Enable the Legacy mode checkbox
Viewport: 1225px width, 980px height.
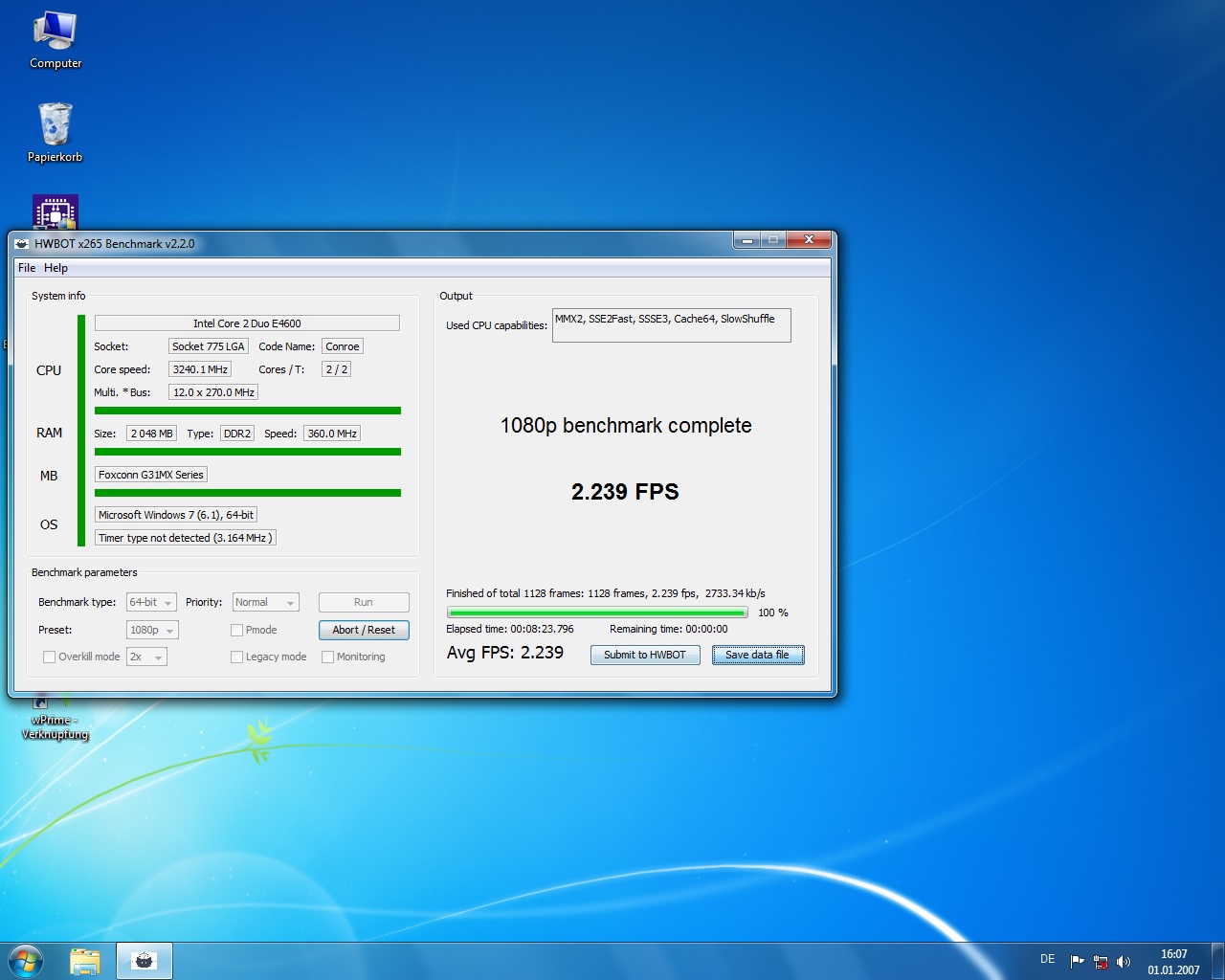coord(236,657)
